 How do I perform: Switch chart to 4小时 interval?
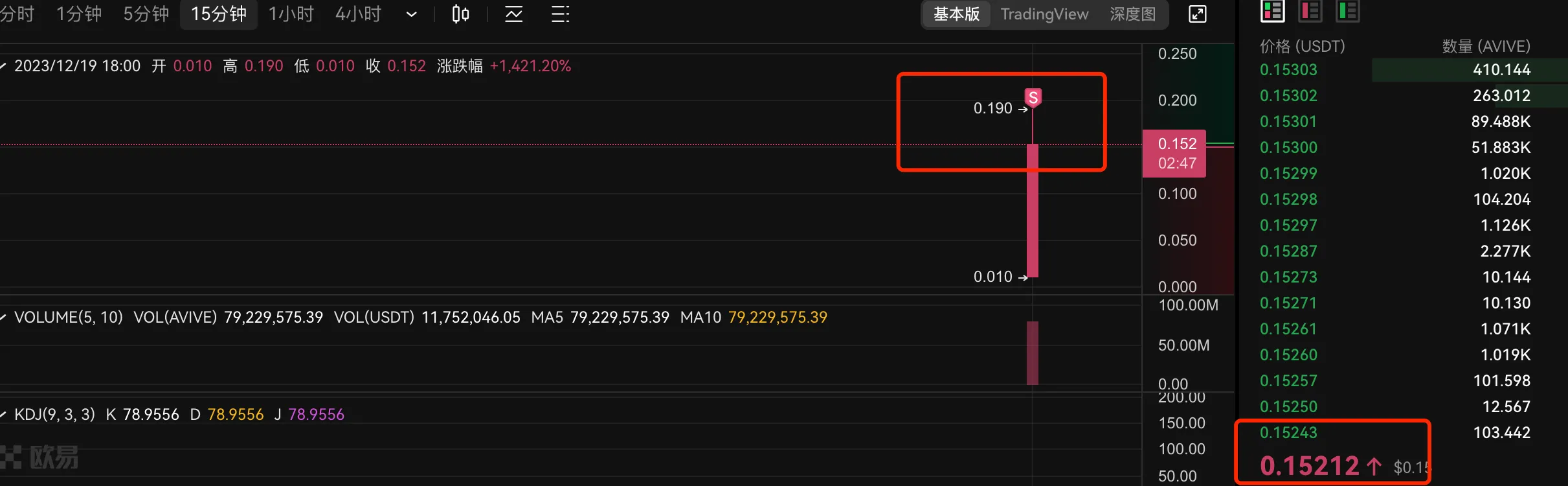point(358,14)
